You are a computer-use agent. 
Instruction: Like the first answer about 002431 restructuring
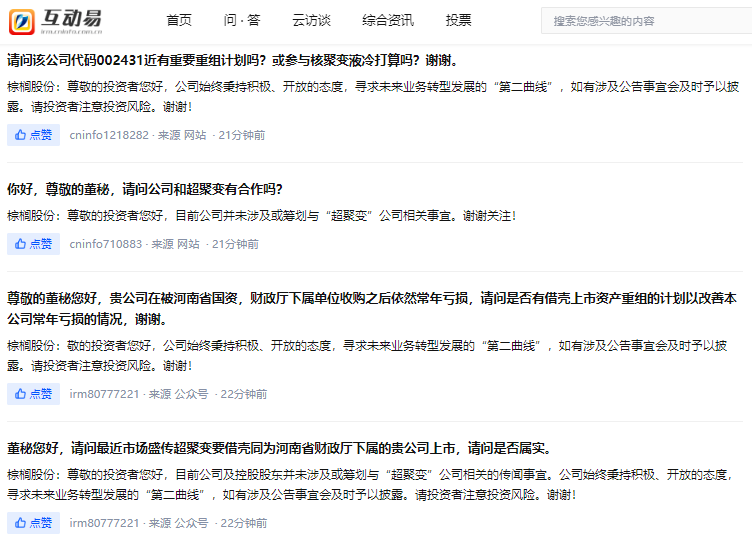click(33, 135)
